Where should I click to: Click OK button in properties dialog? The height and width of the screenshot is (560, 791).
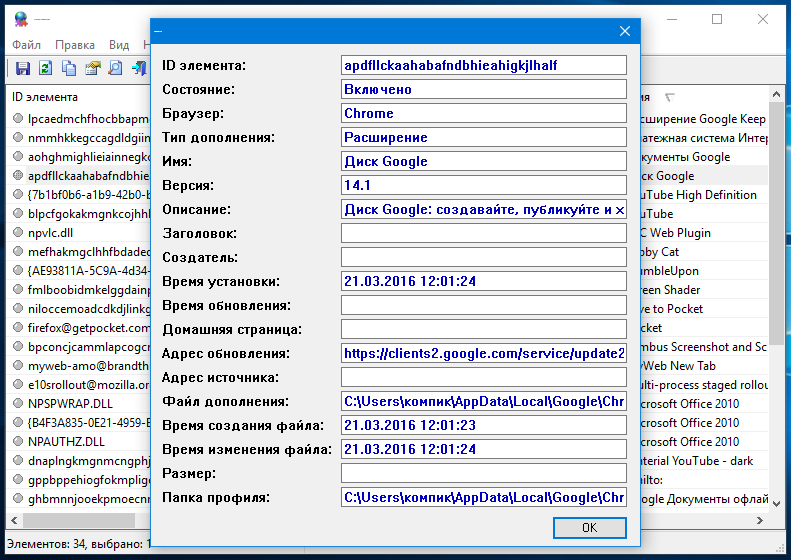tap(590, 528)
